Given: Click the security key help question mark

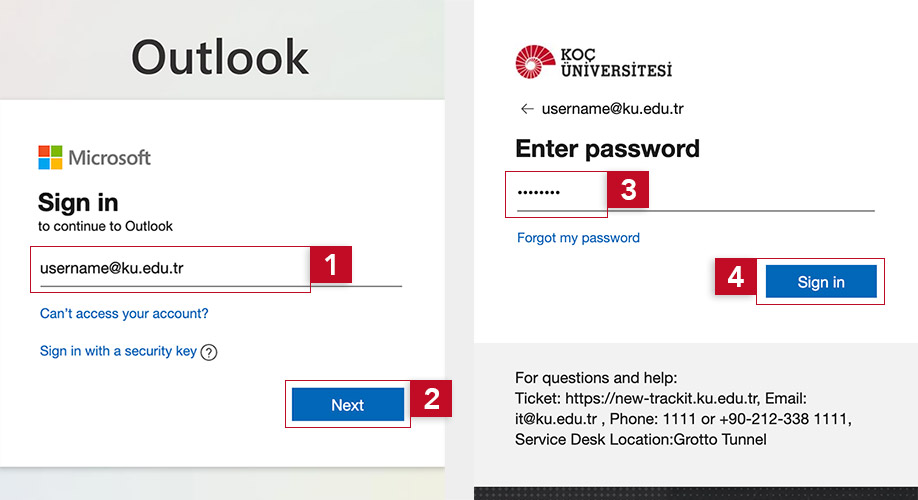Looking at the screenshot, I should (209, 352).
